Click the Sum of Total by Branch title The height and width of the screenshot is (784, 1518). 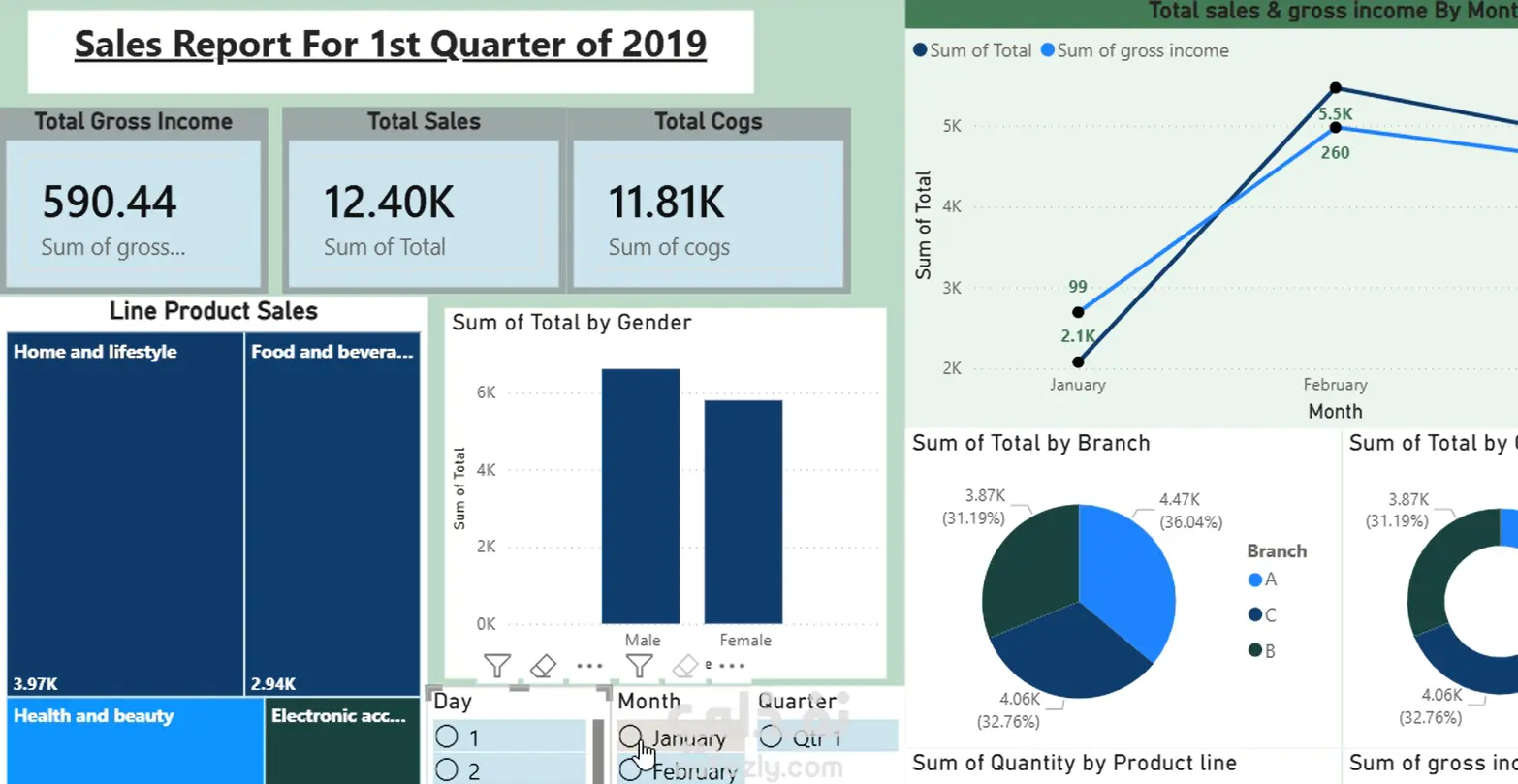(x=1031, y=443)
